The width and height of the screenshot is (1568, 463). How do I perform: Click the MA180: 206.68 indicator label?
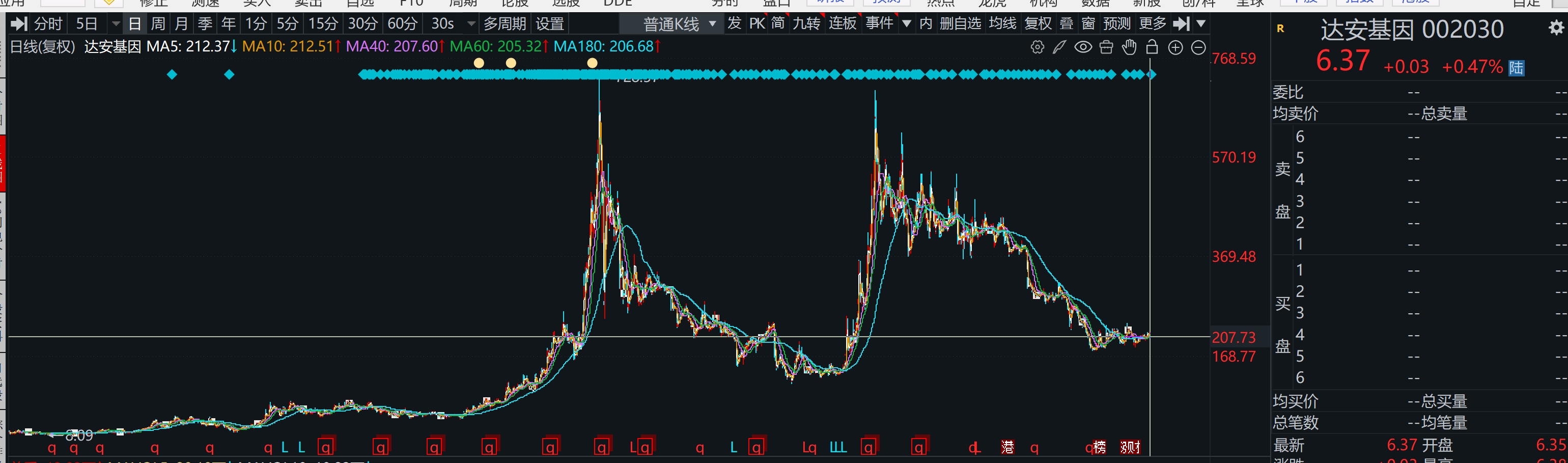[607, 46]
